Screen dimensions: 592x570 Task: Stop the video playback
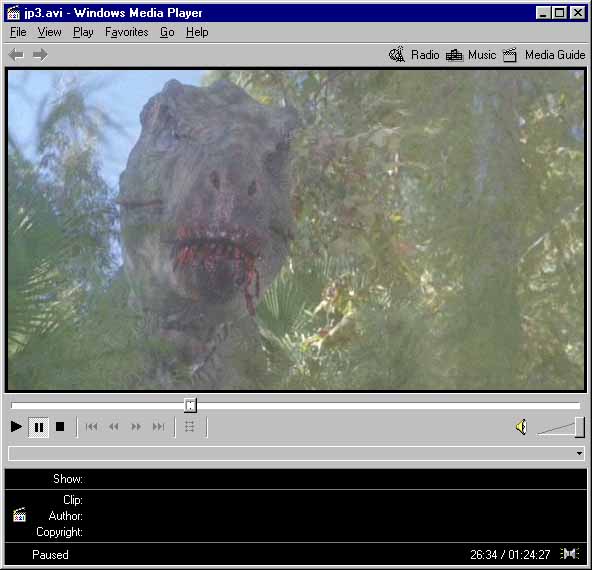coord(60,427)
